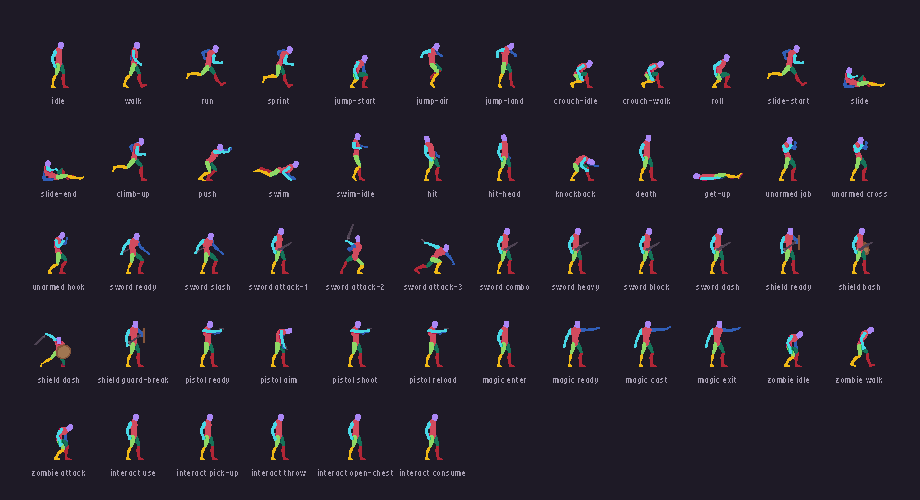Click the 'sword attack-2' label text
Screen dimensions: 920x500
pyautogui.click(x=355, y=288)
